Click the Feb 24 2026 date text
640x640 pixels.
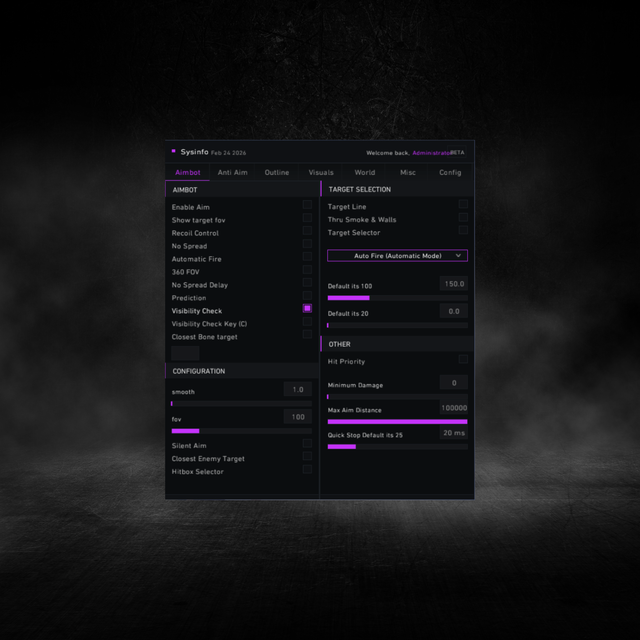[x=229, y=153]
